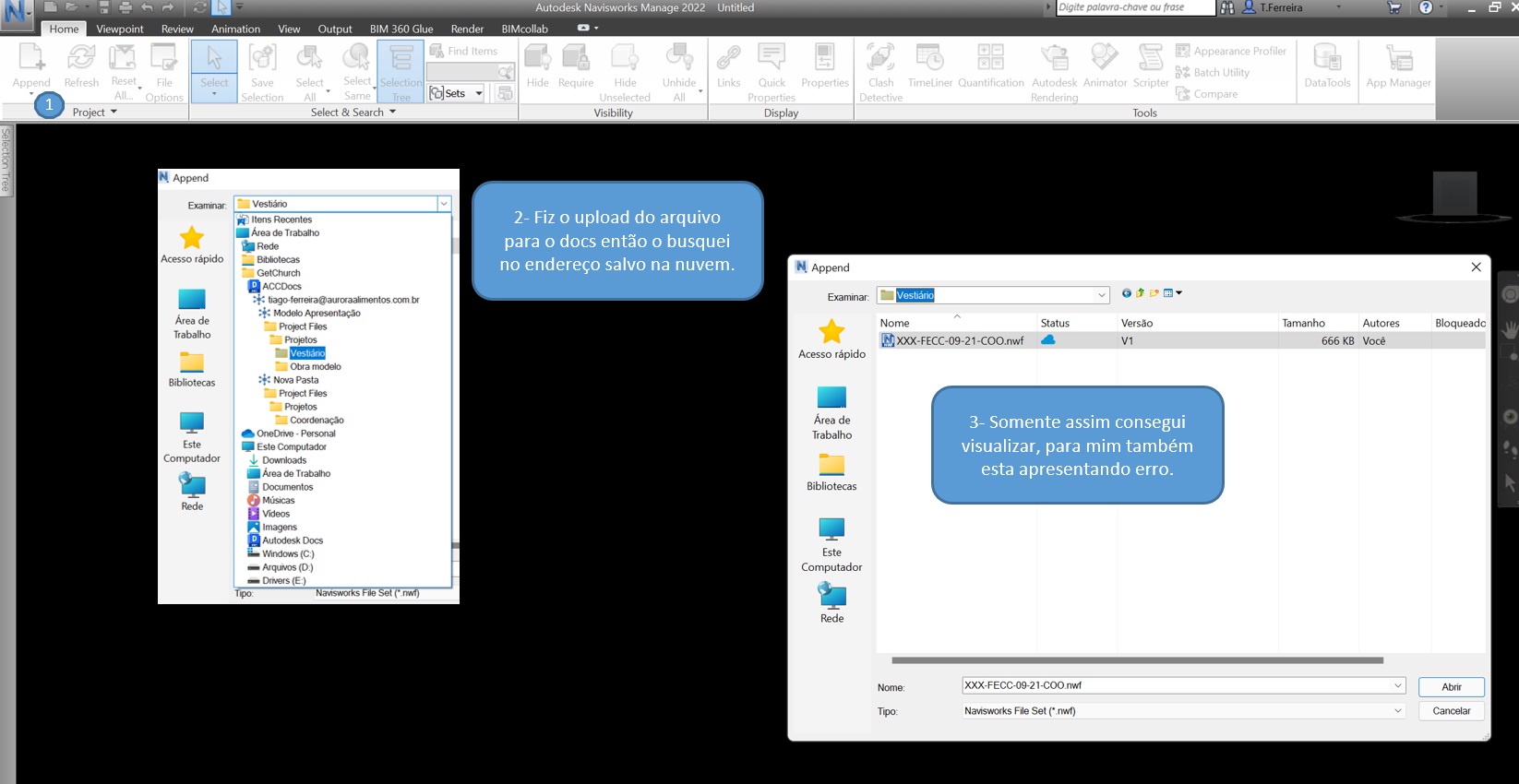1519x784 pixels.
Task: Open the Animator tool
Action: (x=1105, y=66)
